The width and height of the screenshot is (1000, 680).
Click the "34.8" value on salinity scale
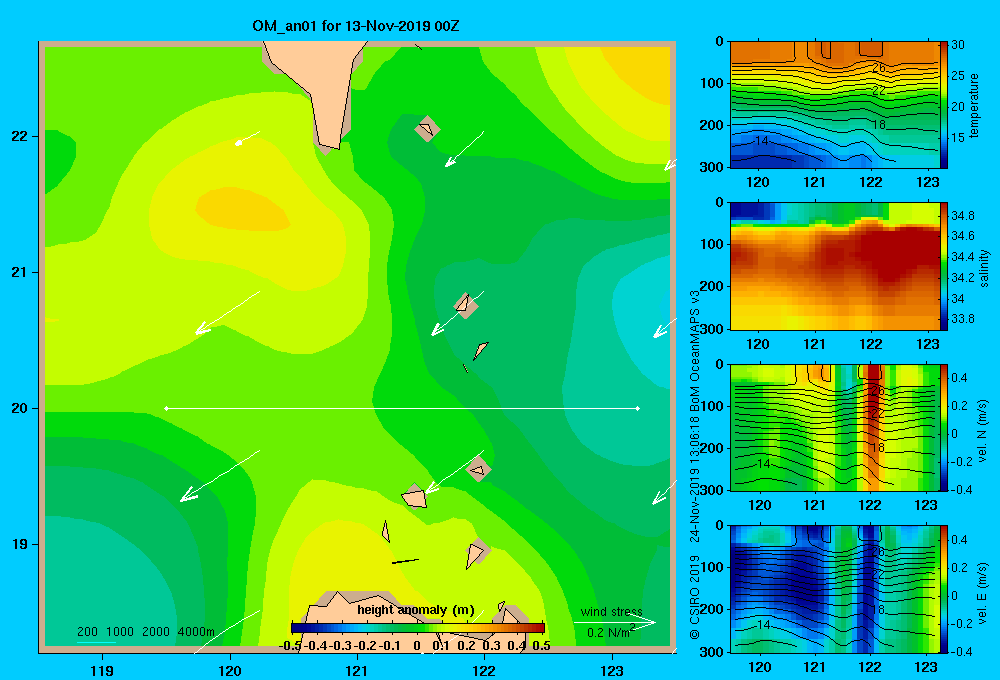[962, 216]
